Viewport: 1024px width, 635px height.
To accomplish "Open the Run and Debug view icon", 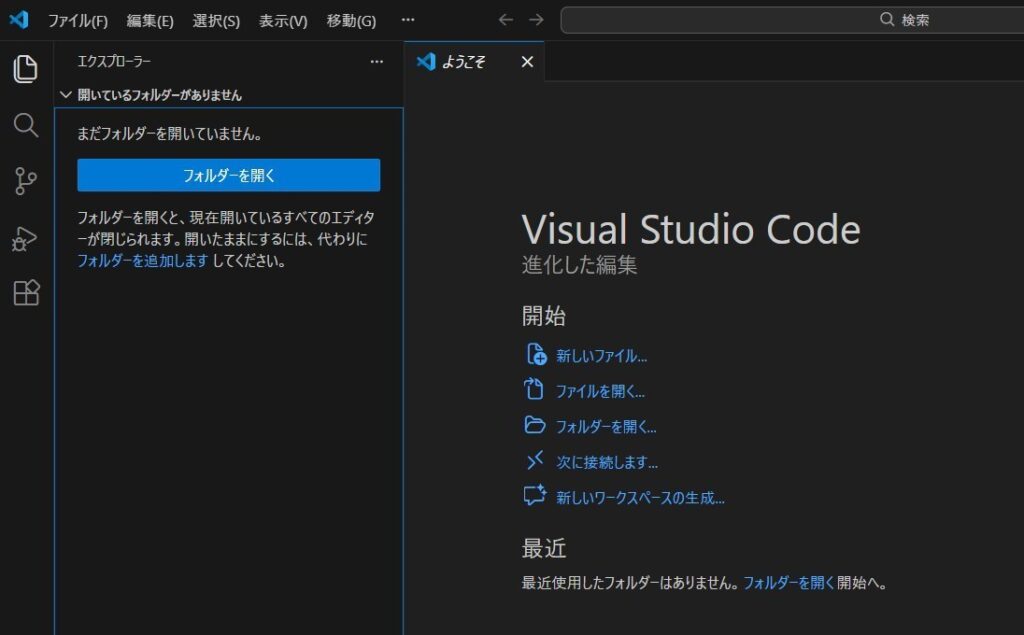I will [25, 237].
